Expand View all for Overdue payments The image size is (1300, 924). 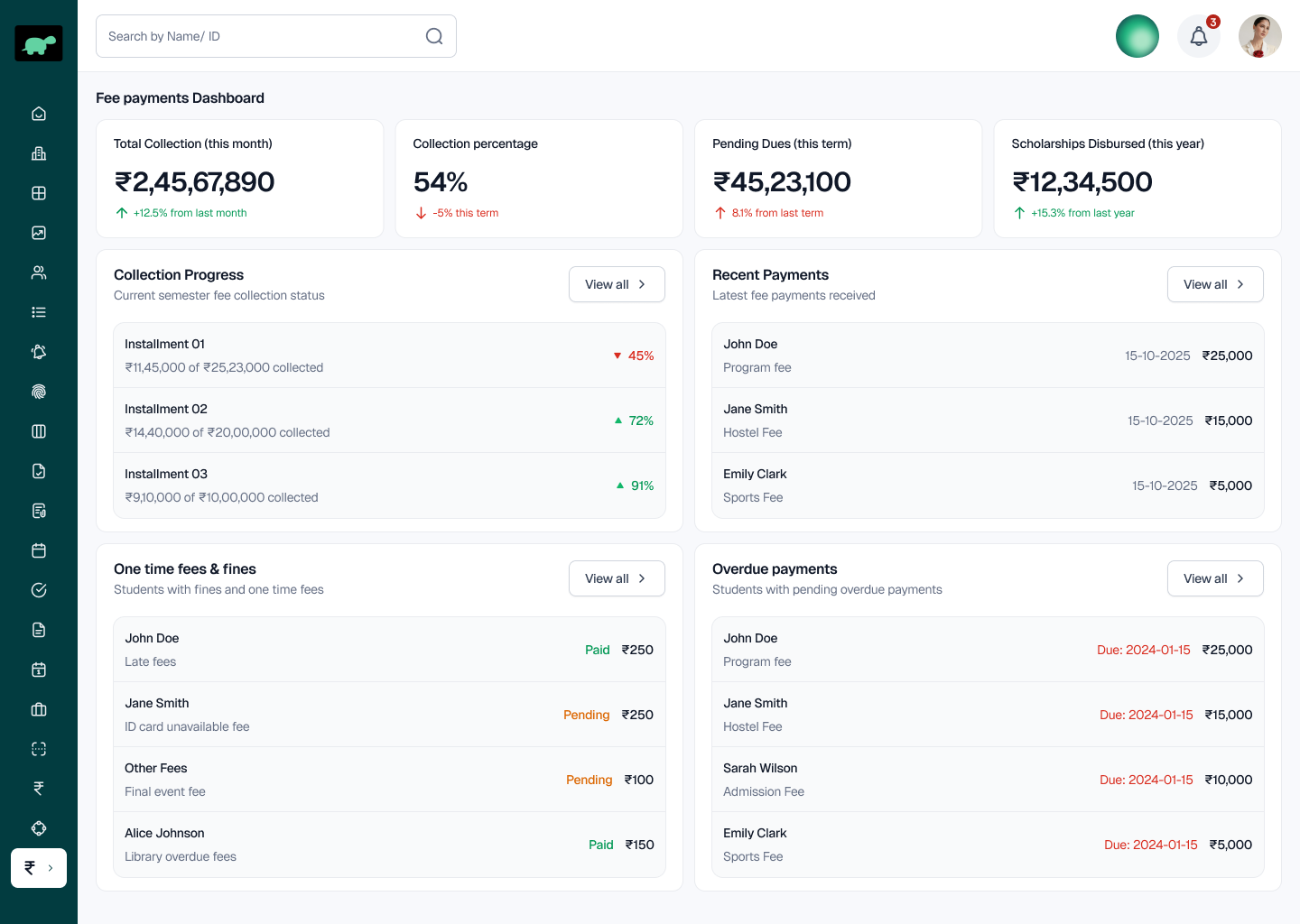click(x=1215, y=577)
